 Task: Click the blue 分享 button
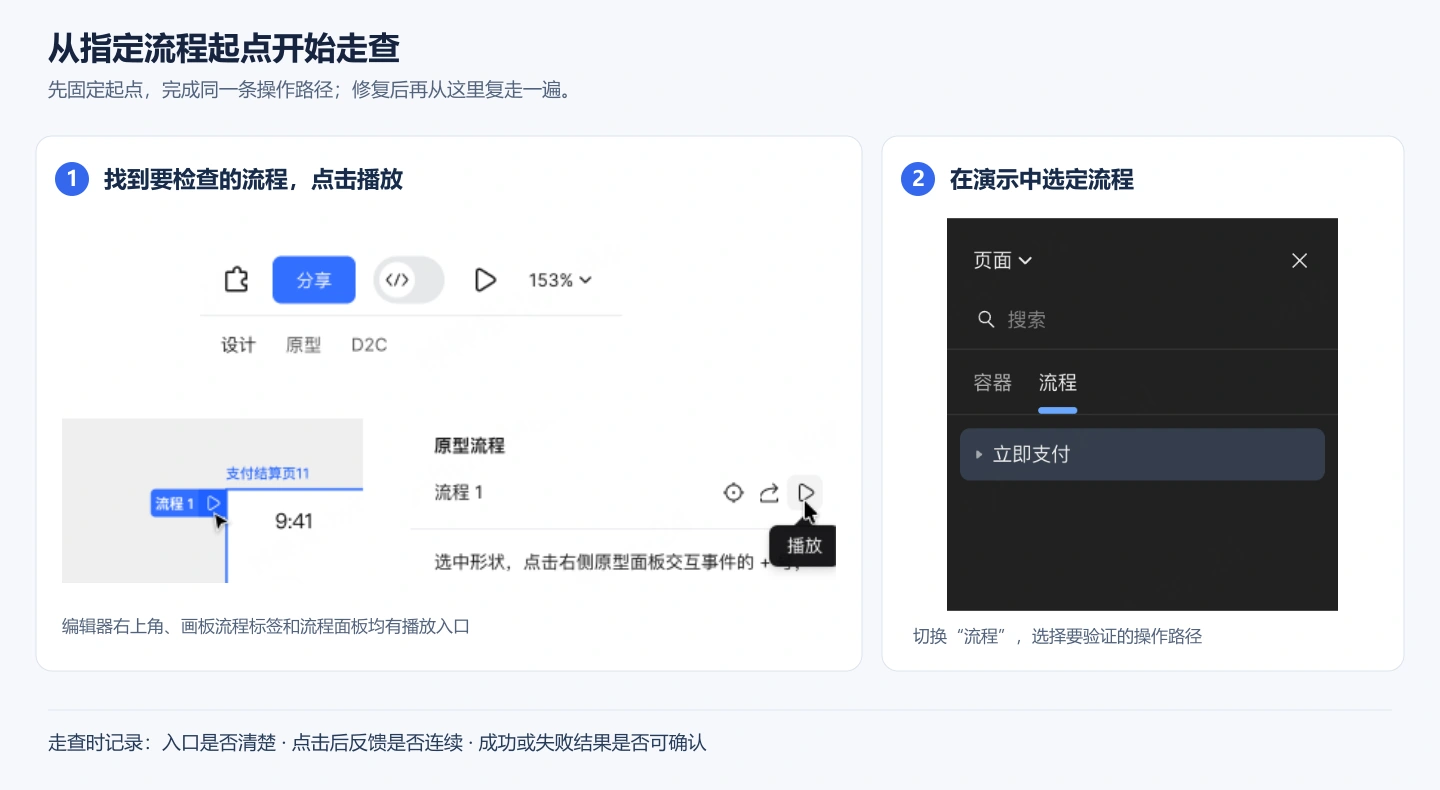click(314, 280)
